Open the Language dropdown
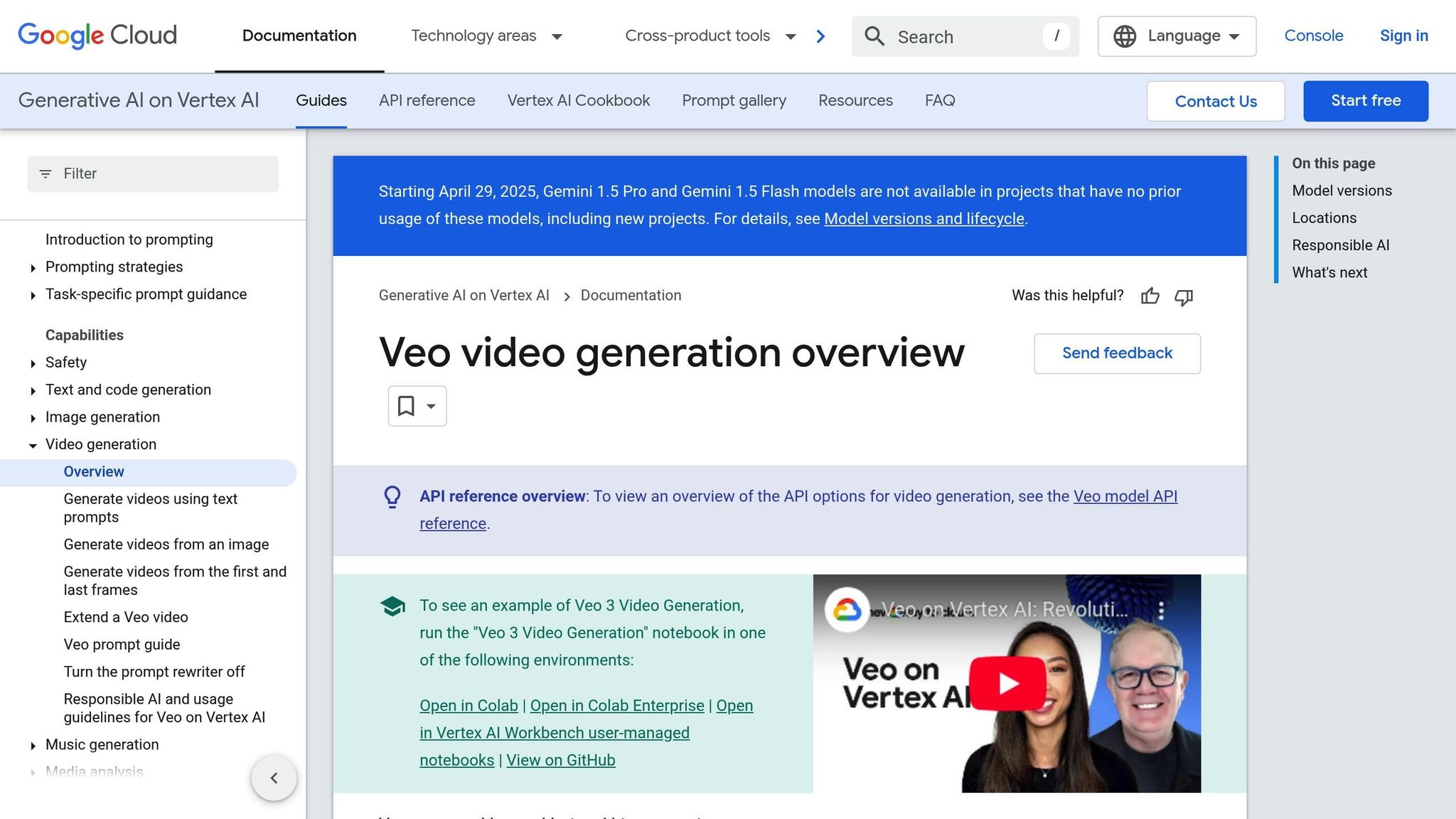Viewport: 1456px width, 819px height. [x=1177, y=36]
